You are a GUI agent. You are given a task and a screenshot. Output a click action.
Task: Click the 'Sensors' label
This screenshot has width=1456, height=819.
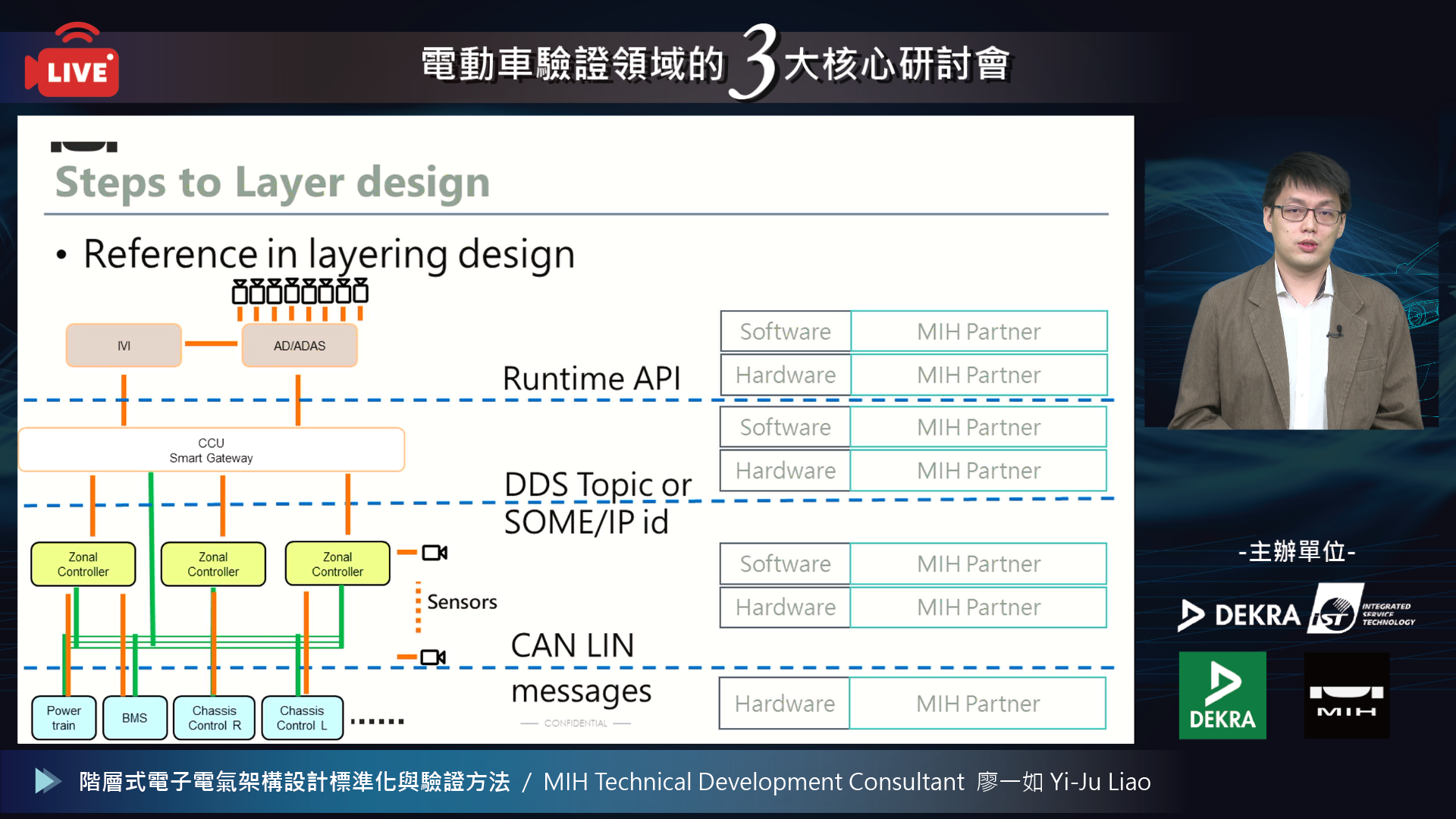462,602
